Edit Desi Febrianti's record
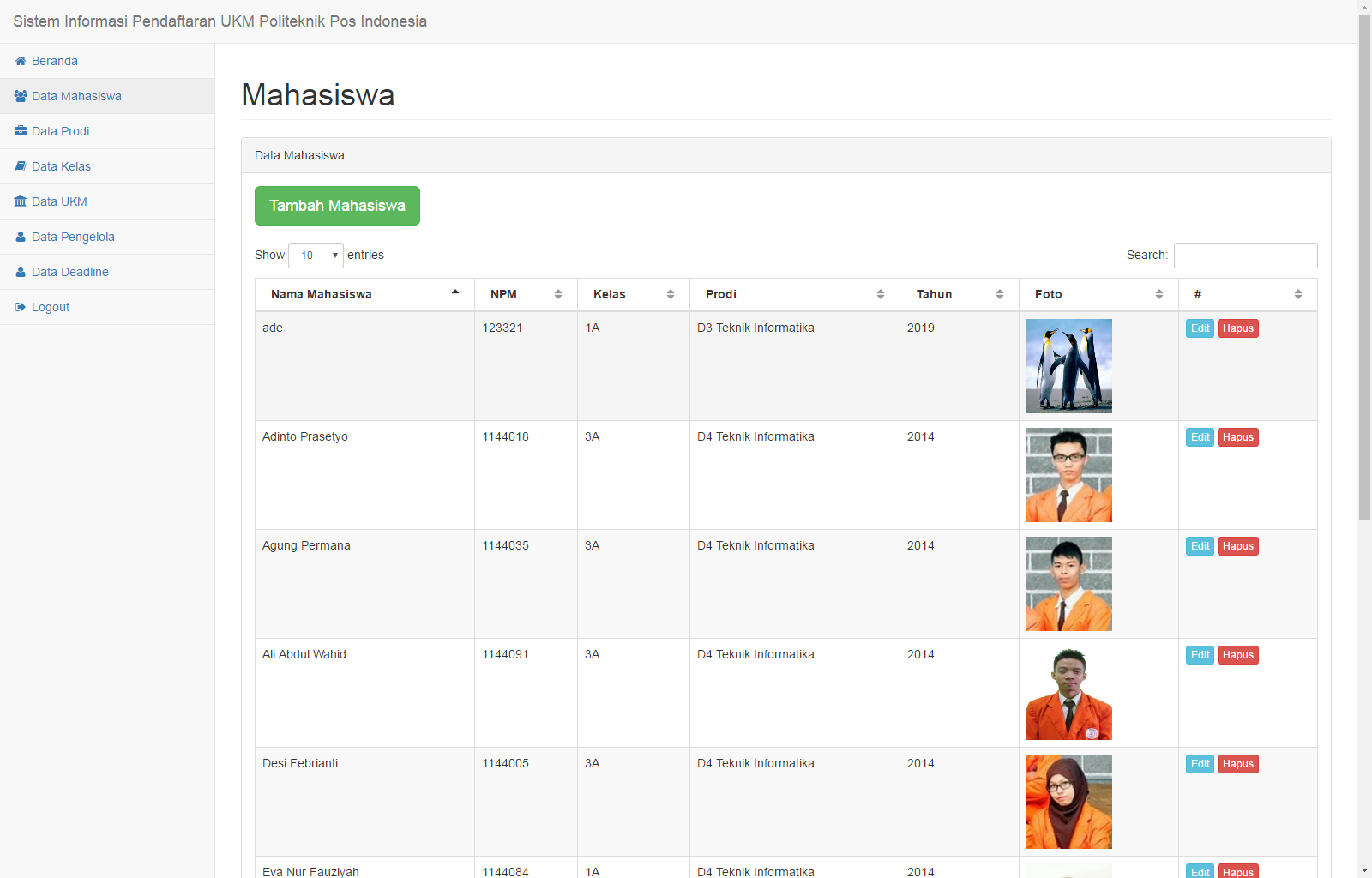 [x=1200, y=764]
